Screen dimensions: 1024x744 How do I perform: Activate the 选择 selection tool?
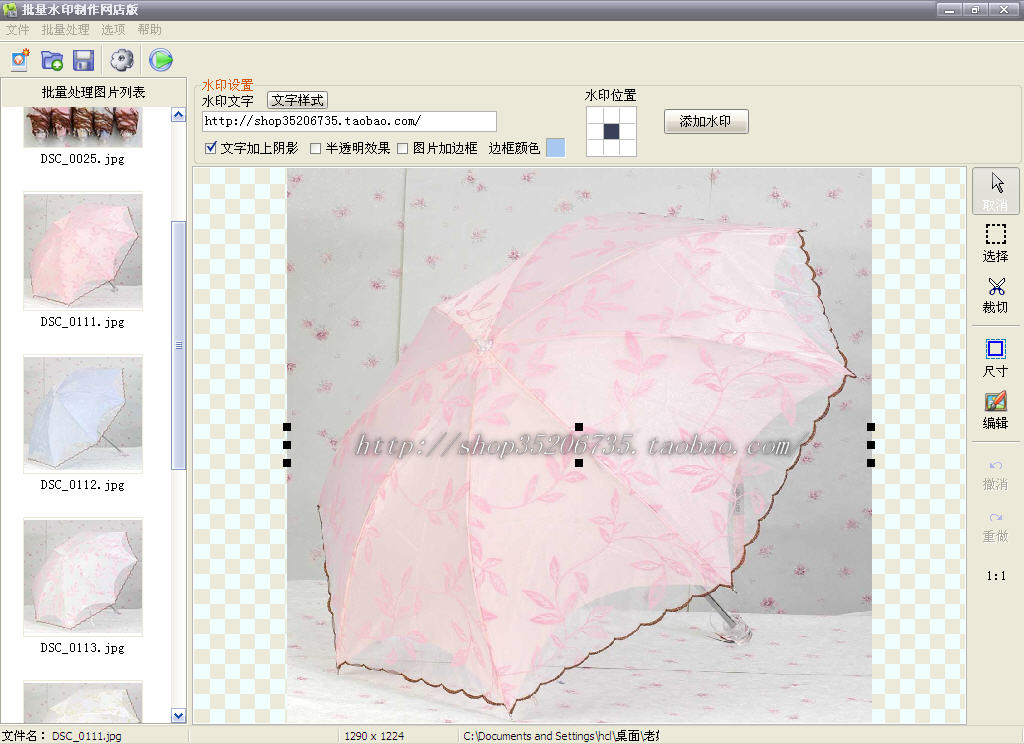point(996,243)
